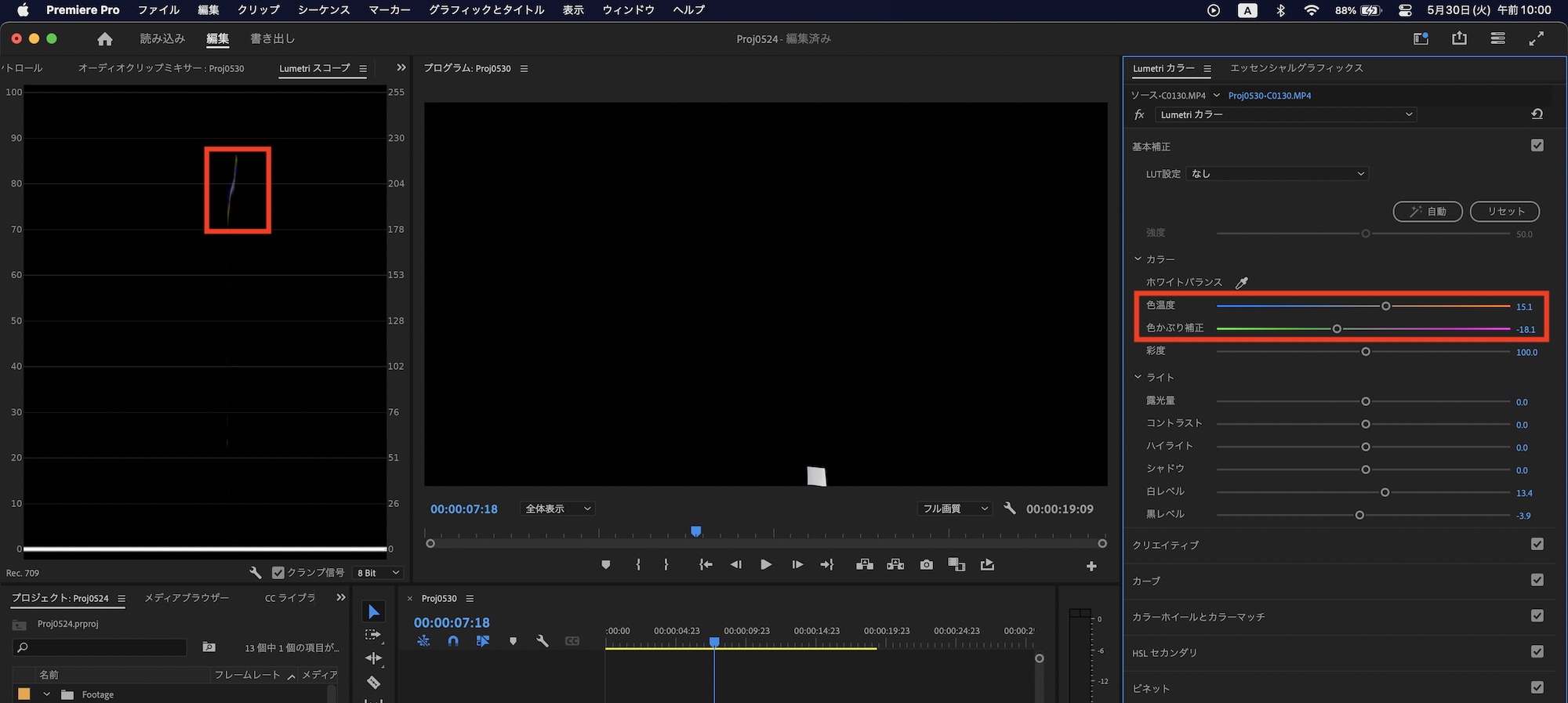Toggle the クランプ信号 checkbox
1568x703 pixels.
[278, 573]
